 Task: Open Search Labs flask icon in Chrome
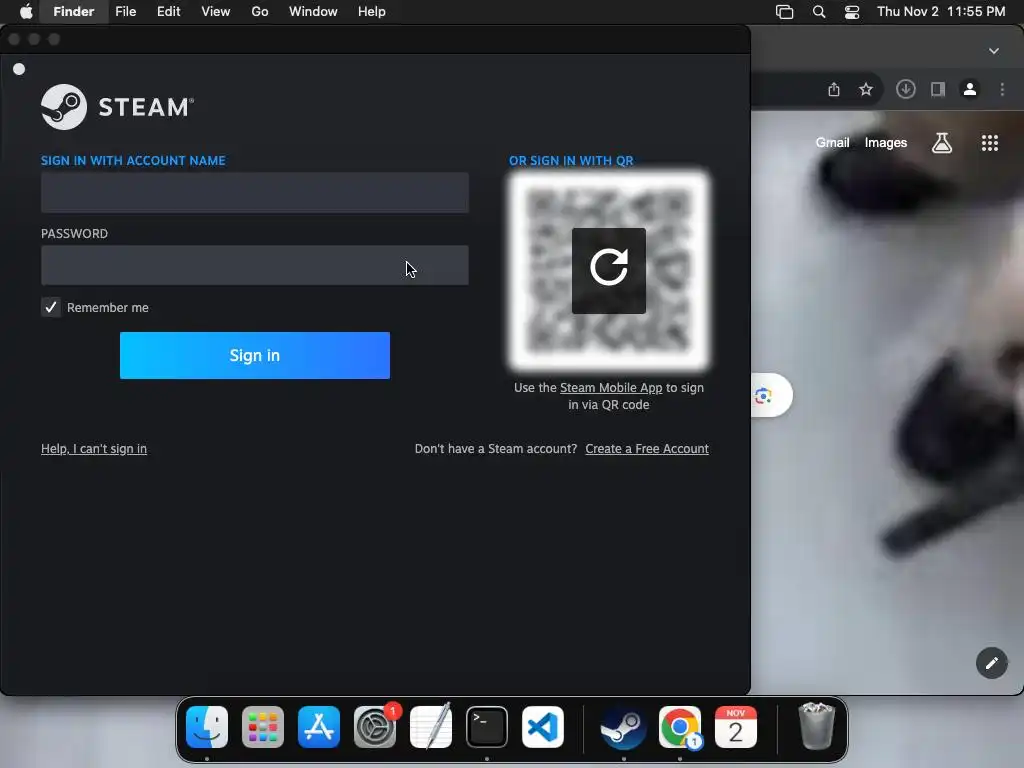(942, 142)
